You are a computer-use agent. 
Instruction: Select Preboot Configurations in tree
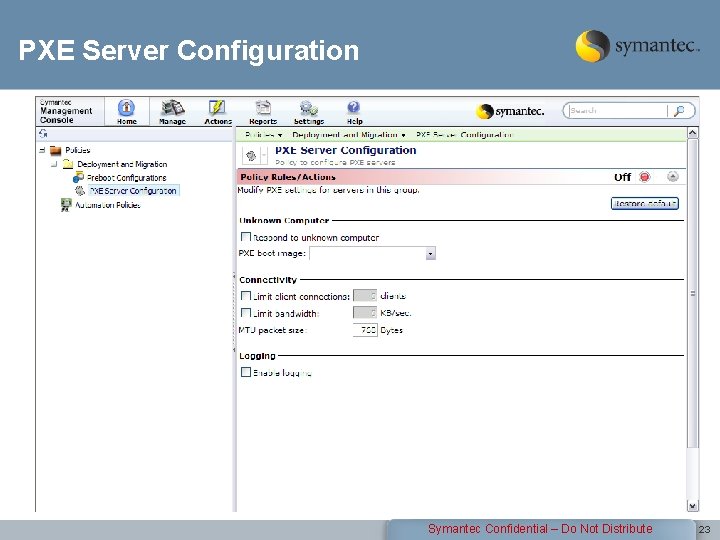pos(127,178)
